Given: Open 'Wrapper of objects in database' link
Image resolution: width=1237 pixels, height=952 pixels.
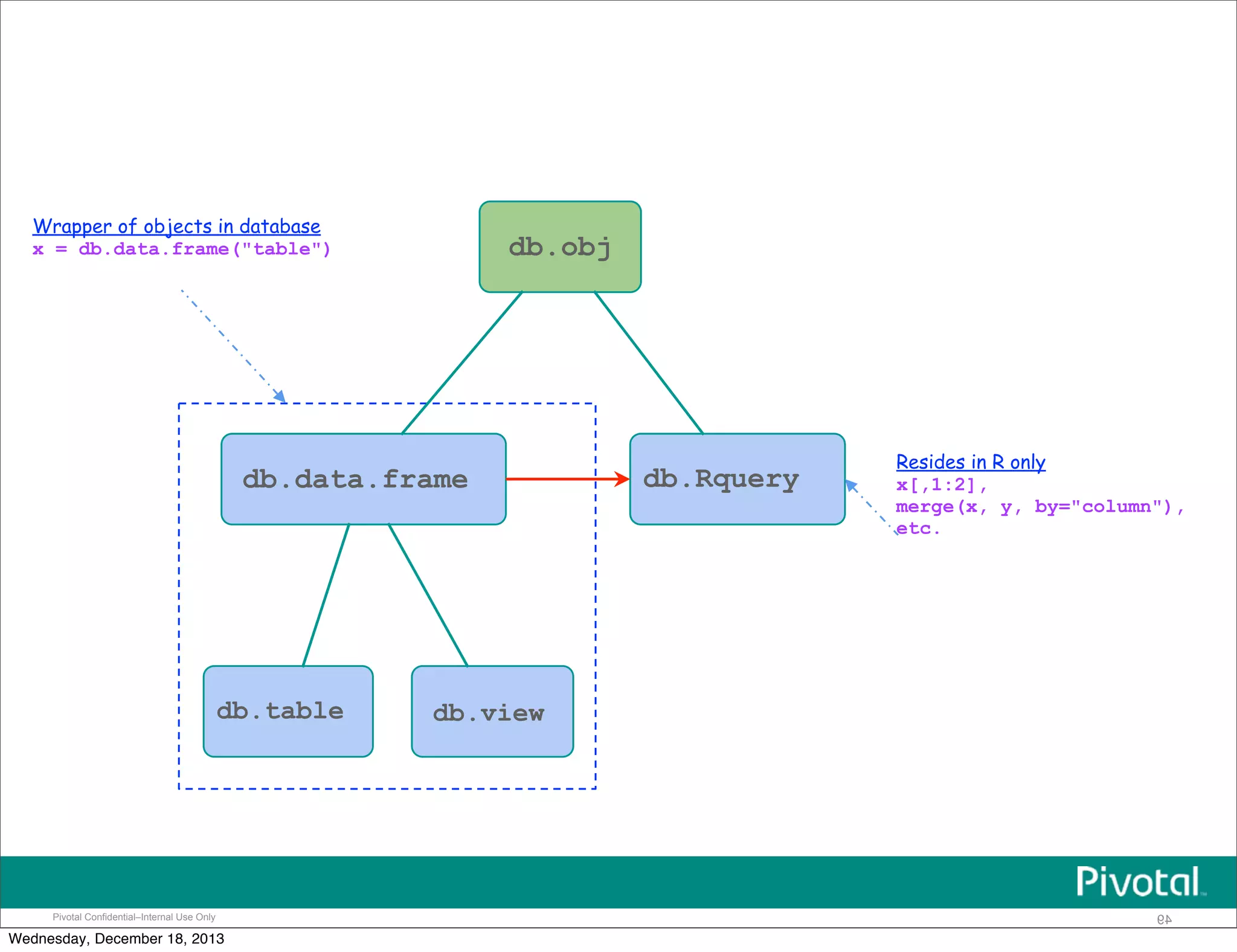Looking at the screenshot, I should point(176,227).
